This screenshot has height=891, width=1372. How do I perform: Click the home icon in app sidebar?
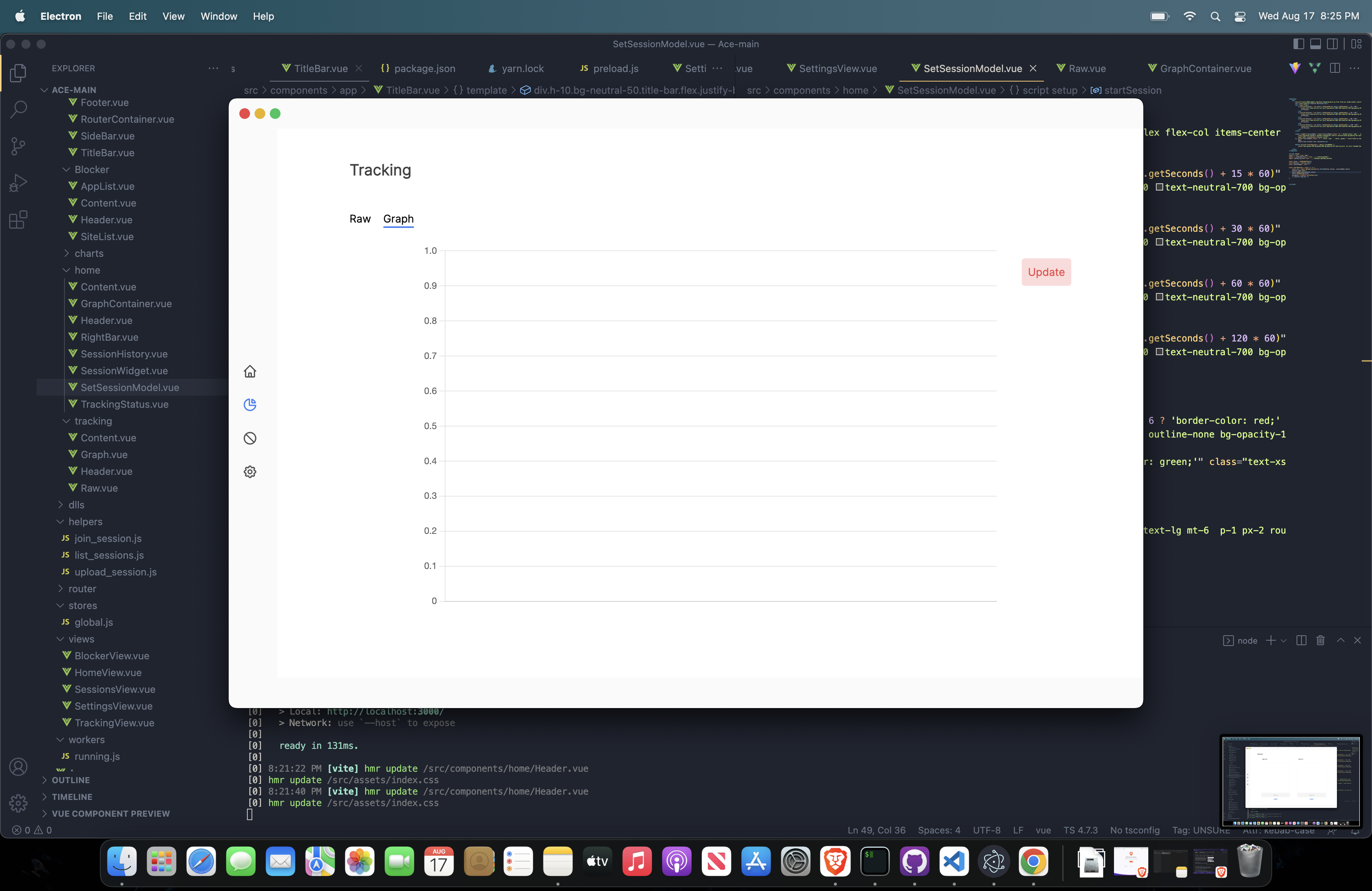coord(250,371)
